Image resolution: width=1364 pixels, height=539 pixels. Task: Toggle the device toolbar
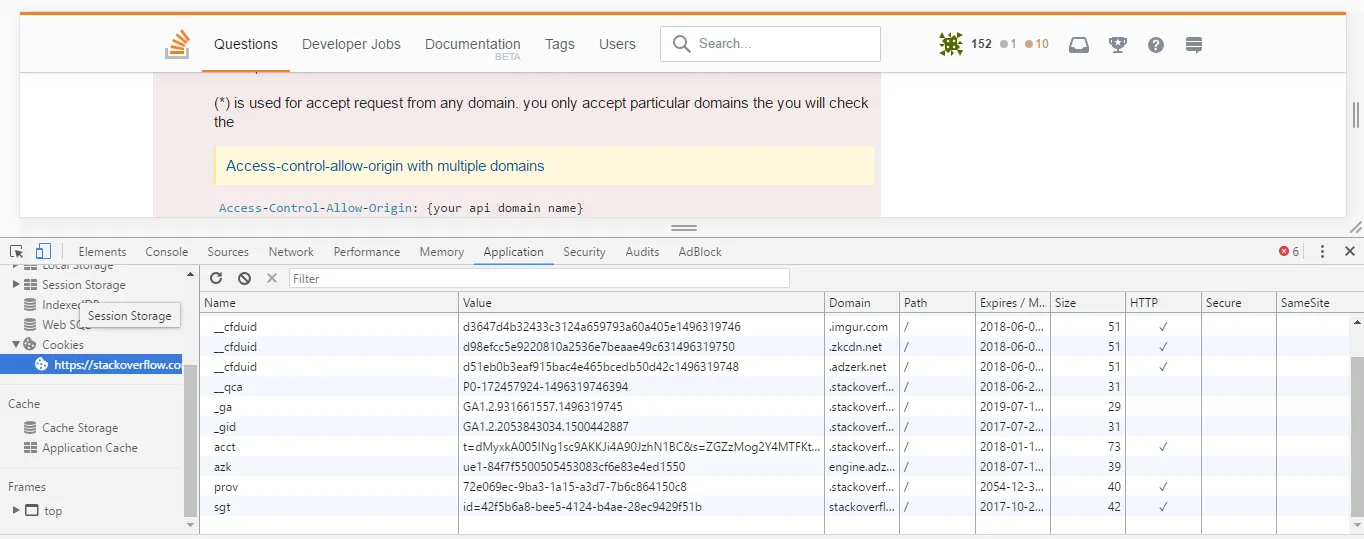(x=43, y=252)
